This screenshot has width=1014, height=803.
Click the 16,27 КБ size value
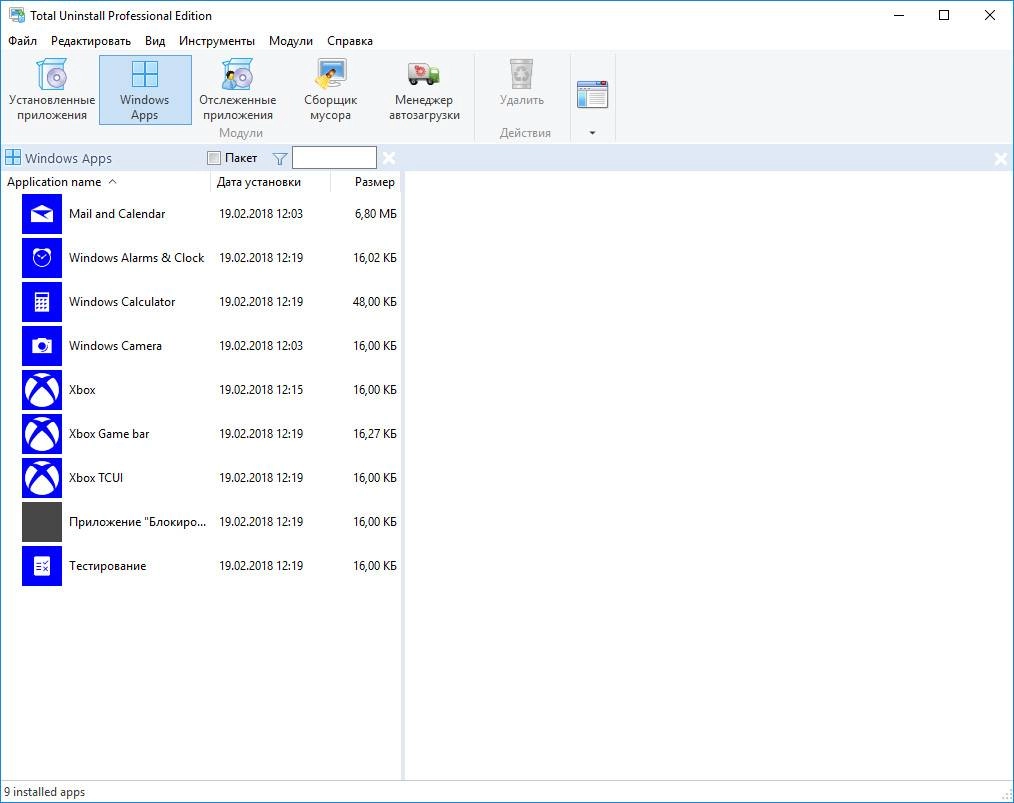pyautogui.click(x=374, y=434)
